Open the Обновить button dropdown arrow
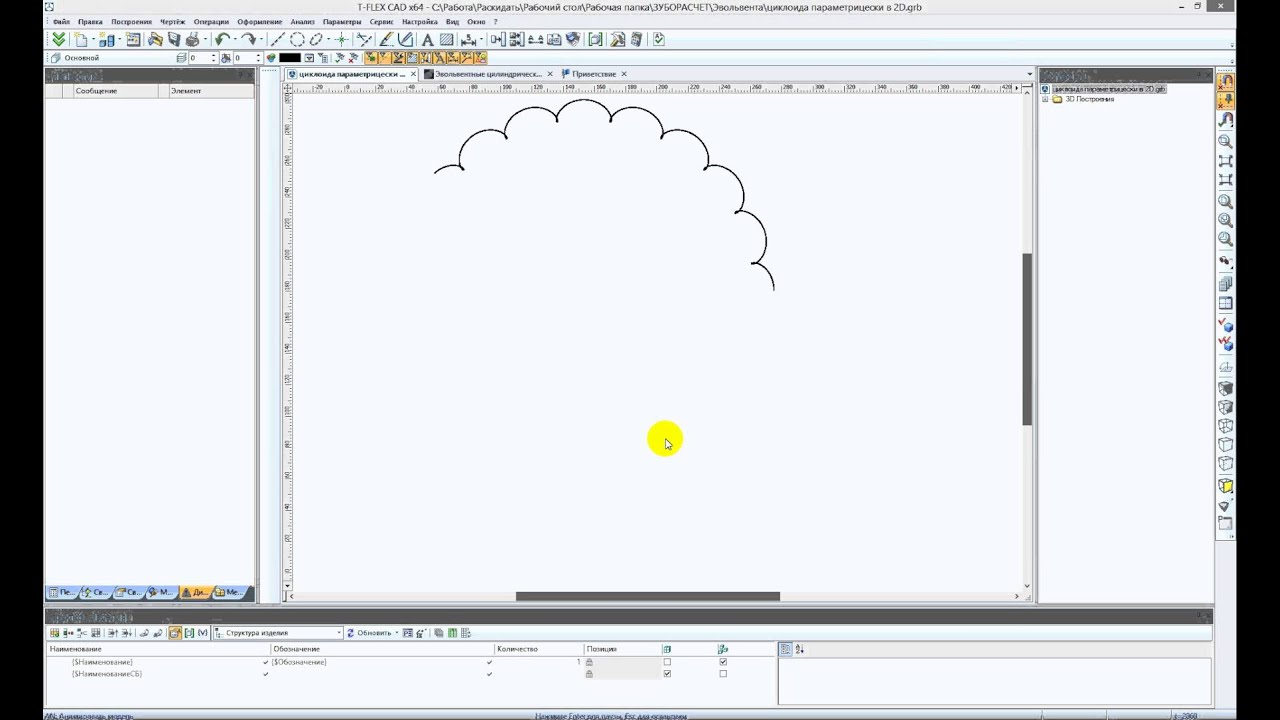This screenshot has height=720, width=1280. pos(396,633)
